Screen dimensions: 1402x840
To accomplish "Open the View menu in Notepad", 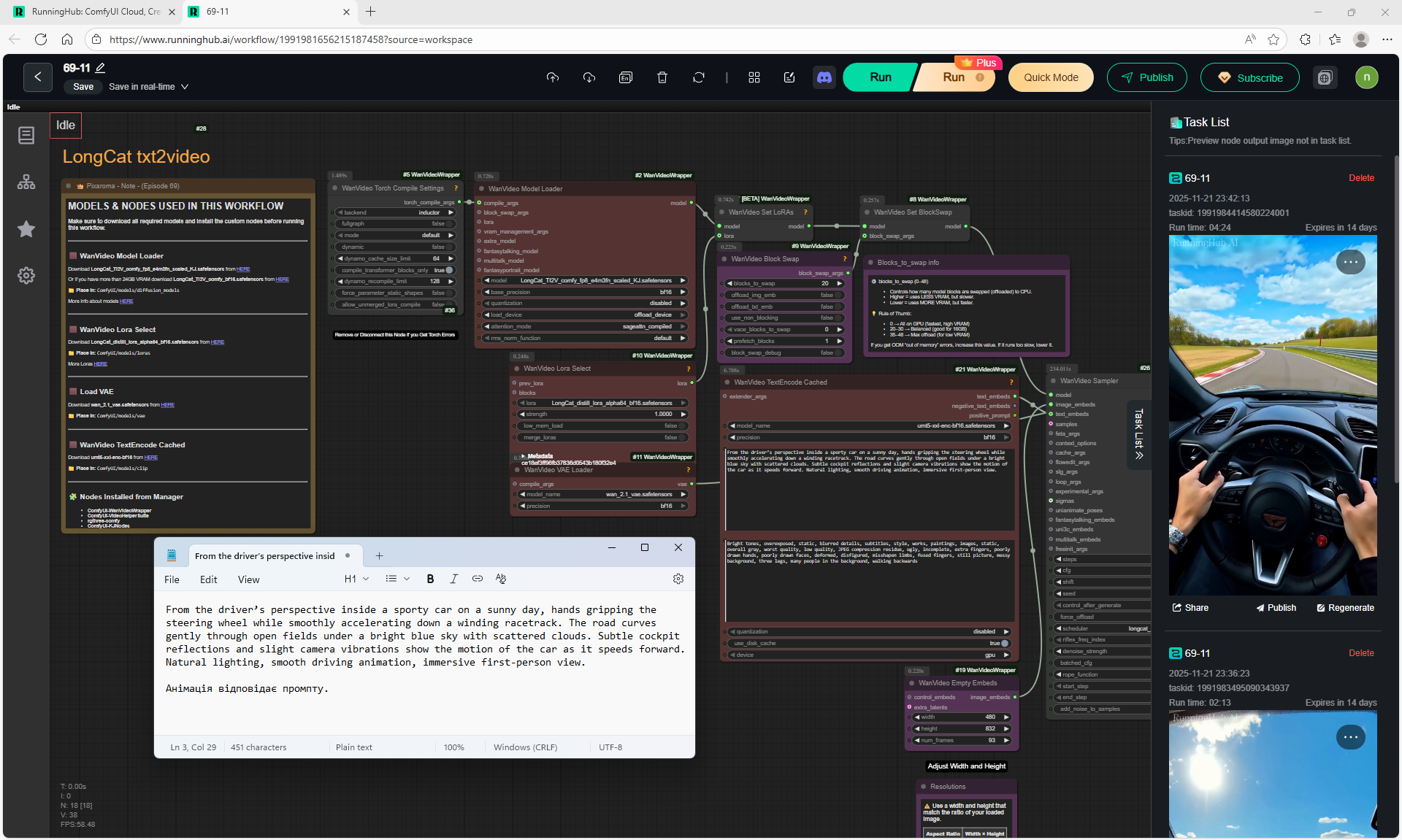I will 248,579.
